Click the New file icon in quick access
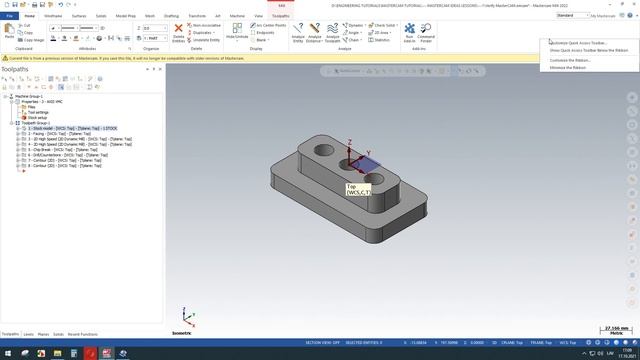The image size is (640, 360). pyautogui.click(x=7, y=5)
